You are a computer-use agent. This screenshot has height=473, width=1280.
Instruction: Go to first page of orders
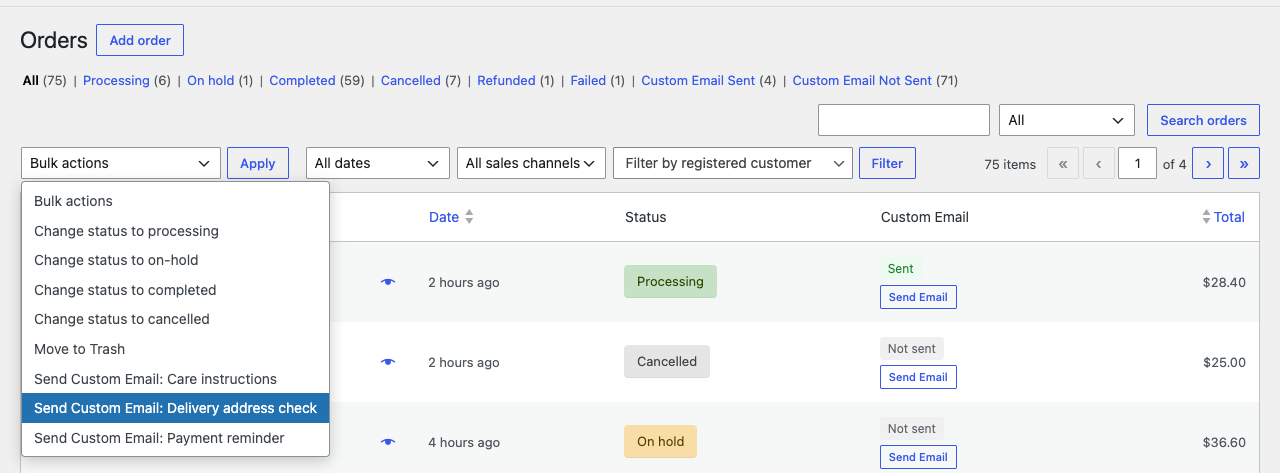coord(1063,163)
